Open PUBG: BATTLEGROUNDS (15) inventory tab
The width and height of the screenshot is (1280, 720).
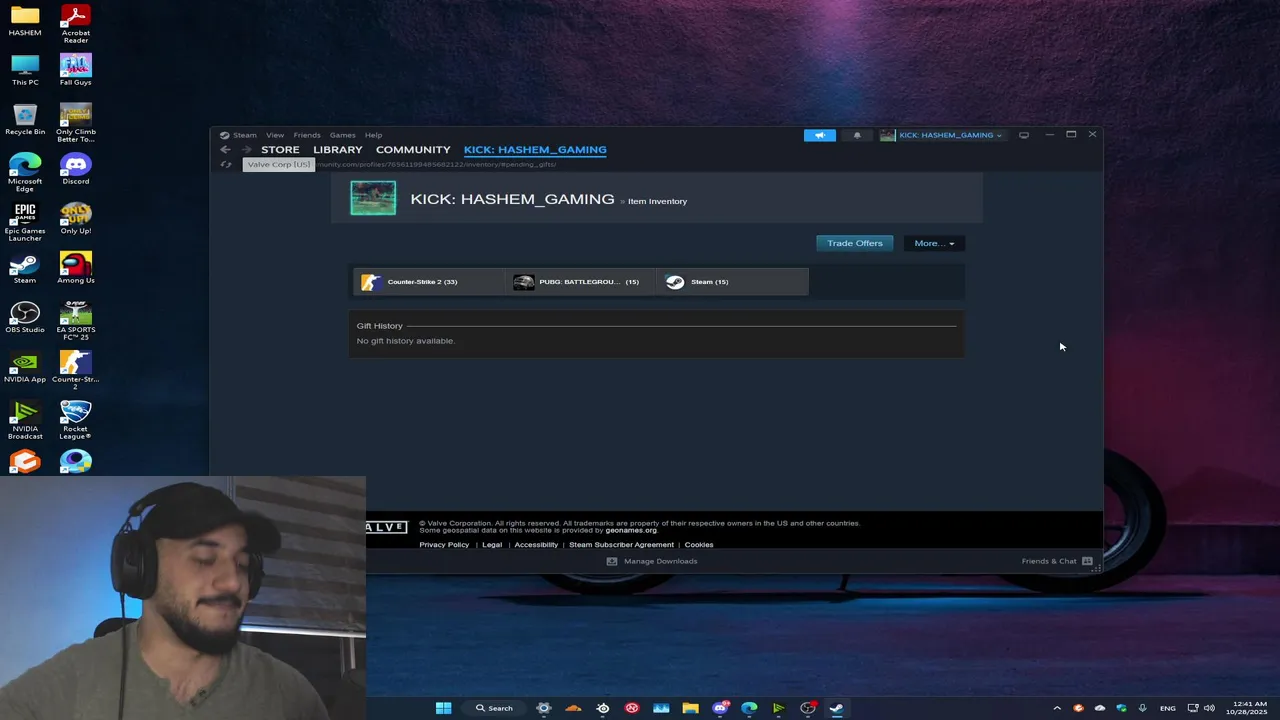581,282
